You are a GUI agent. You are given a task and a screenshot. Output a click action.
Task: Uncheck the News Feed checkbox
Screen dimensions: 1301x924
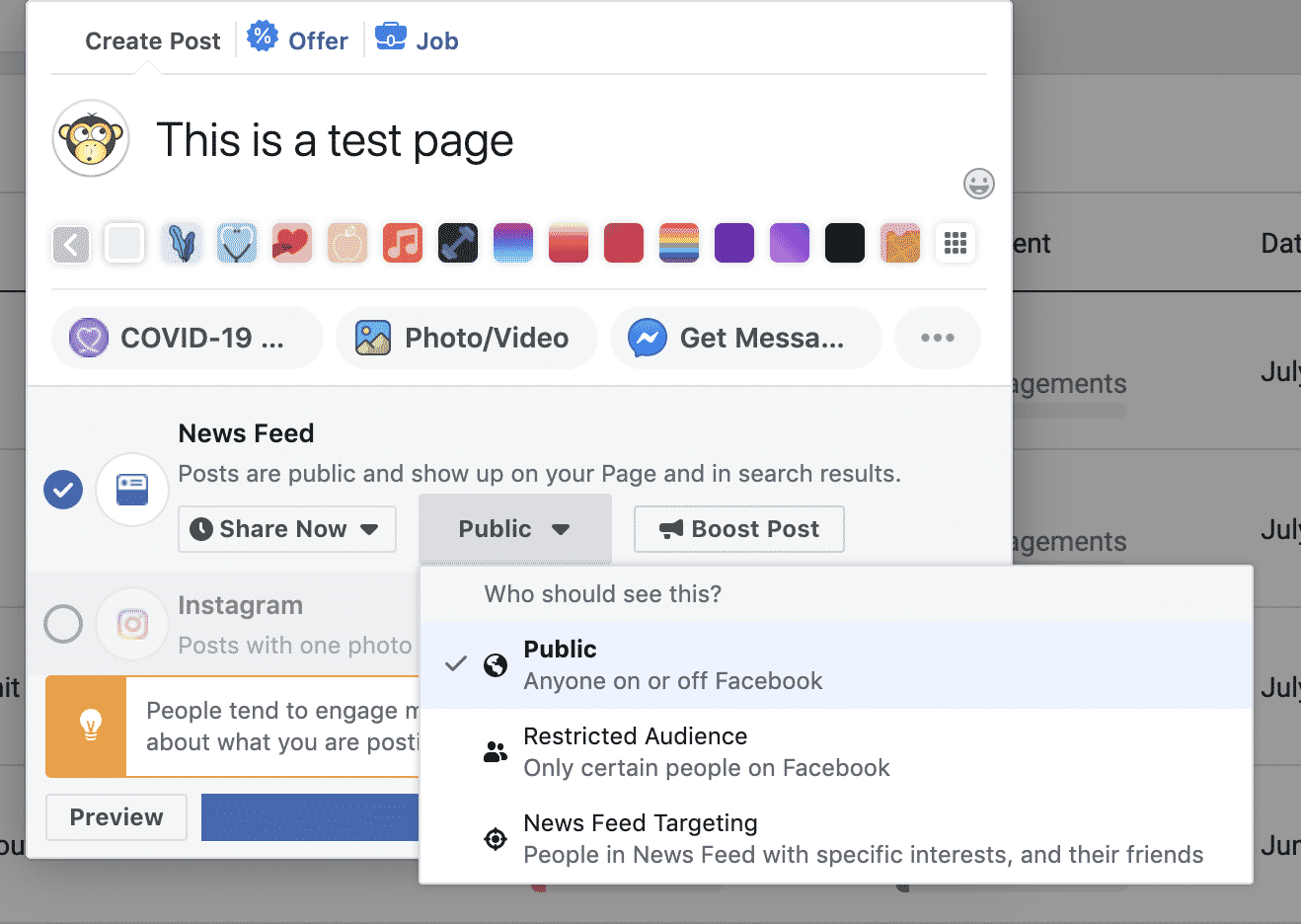(x=63, y=490)
